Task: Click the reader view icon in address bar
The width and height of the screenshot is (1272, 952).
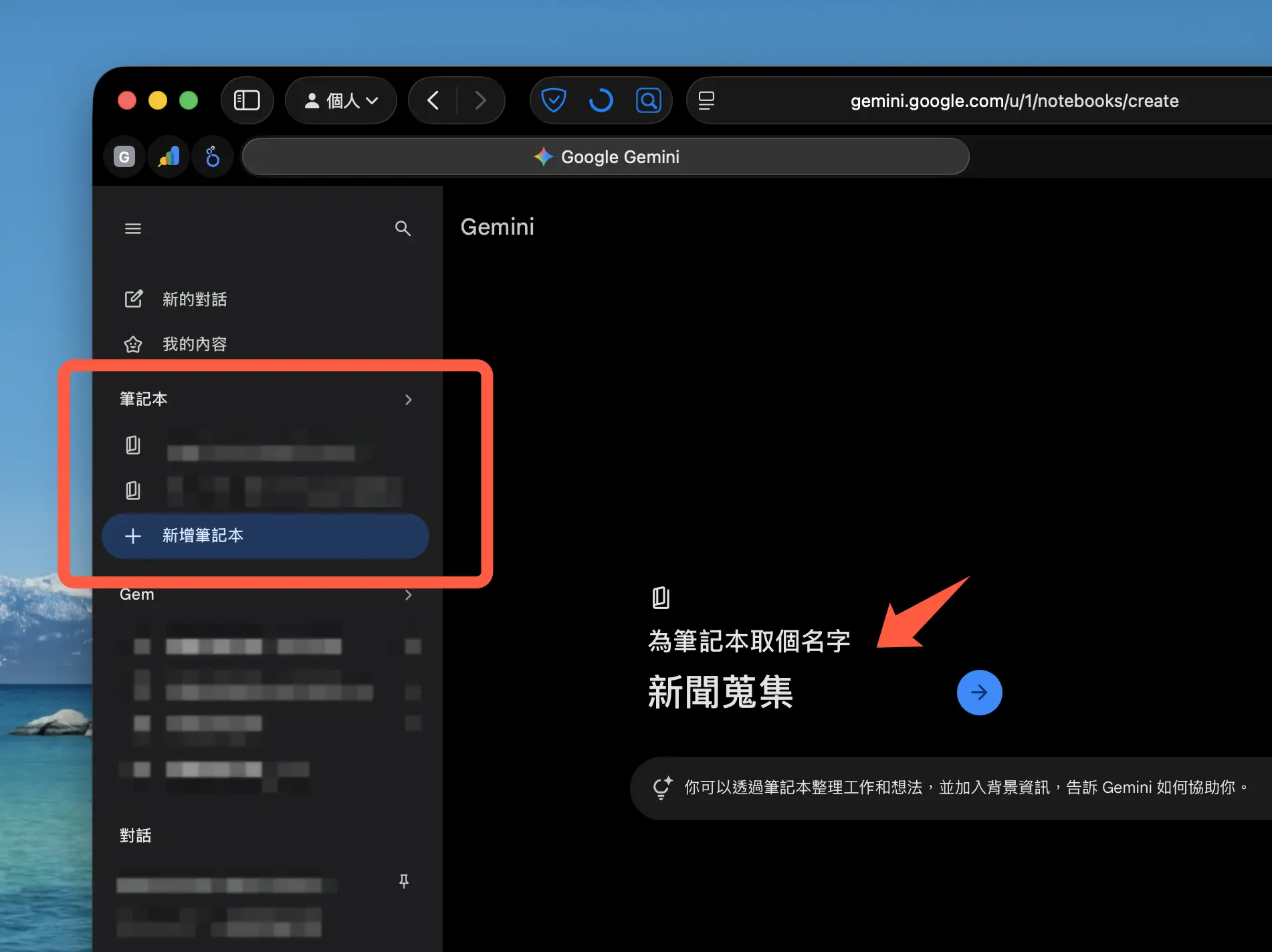Action: [x=706, y=100]
